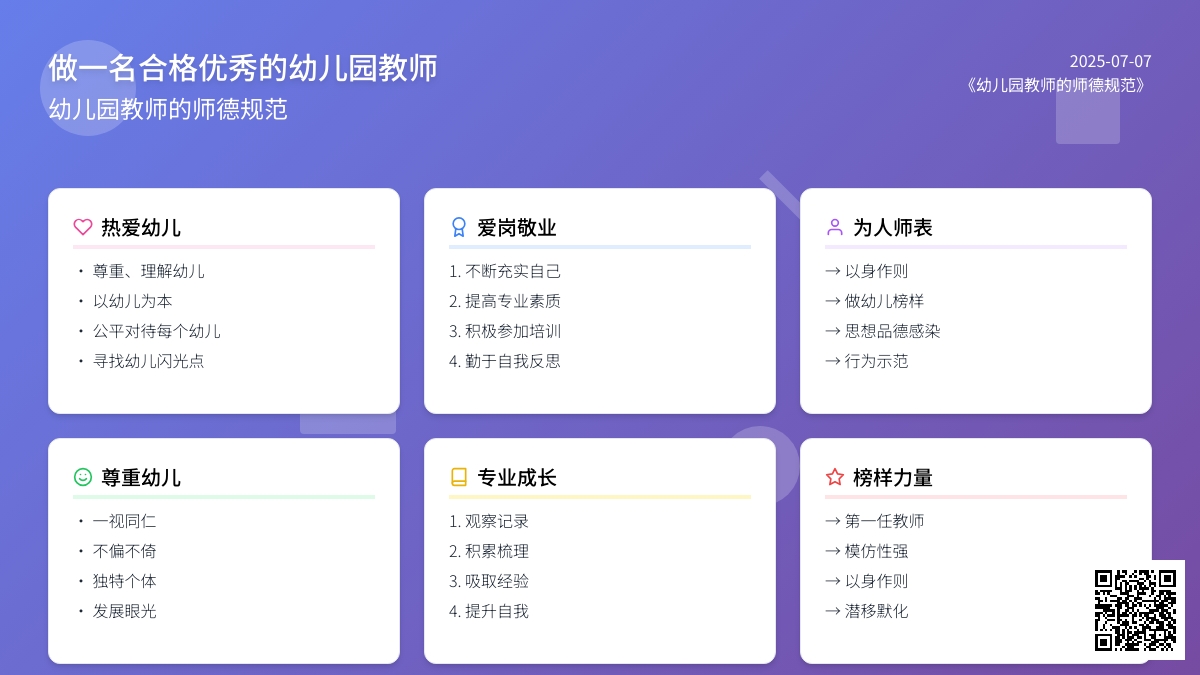Click the card heading 尊重幼儿
This screenshot has width=1200, height=675.
click(141, 477)
